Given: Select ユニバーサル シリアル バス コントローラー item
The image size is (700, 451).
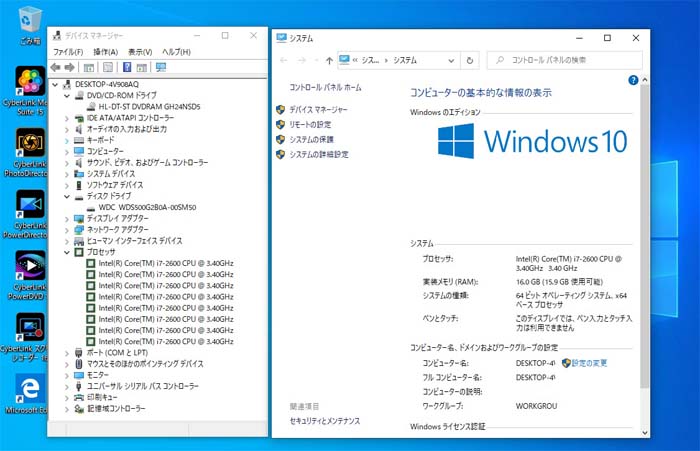Looking at the screenshot, I should [x=142, y=386].
